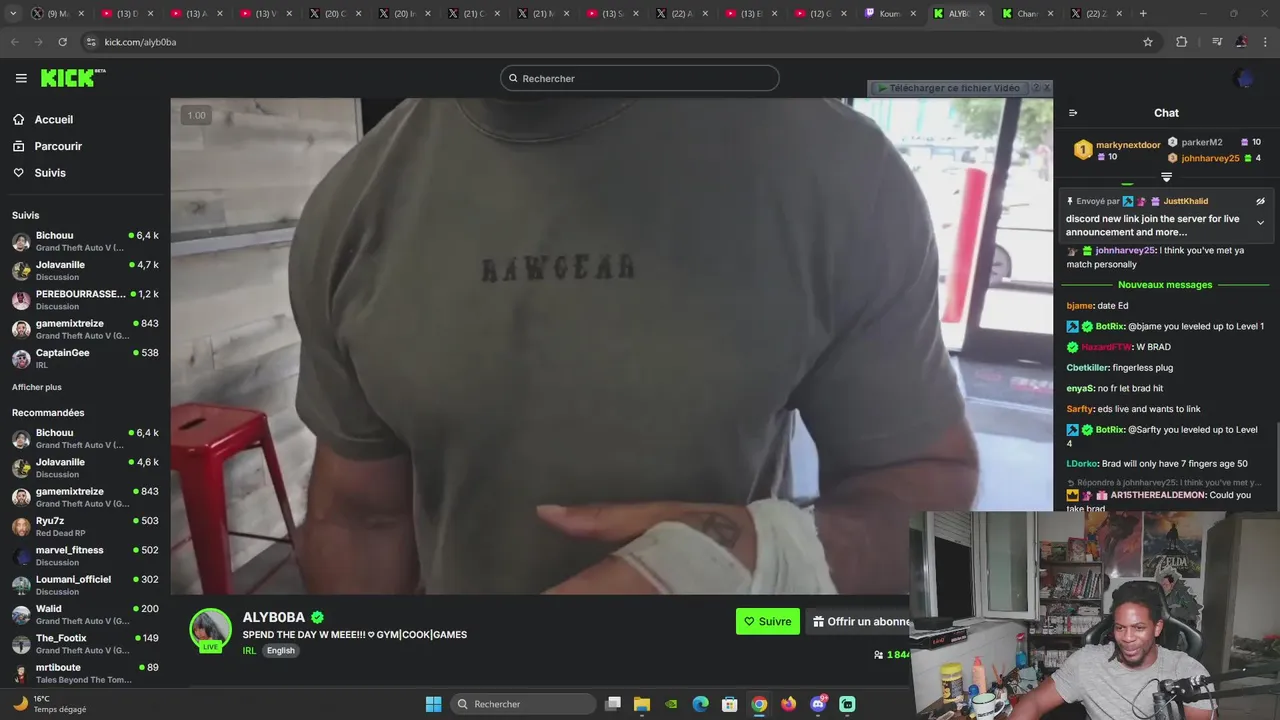Open the browser extensions puzzle icon
The width and height of the screenshot is (1280, 720).
click(x=1181, y=42)
